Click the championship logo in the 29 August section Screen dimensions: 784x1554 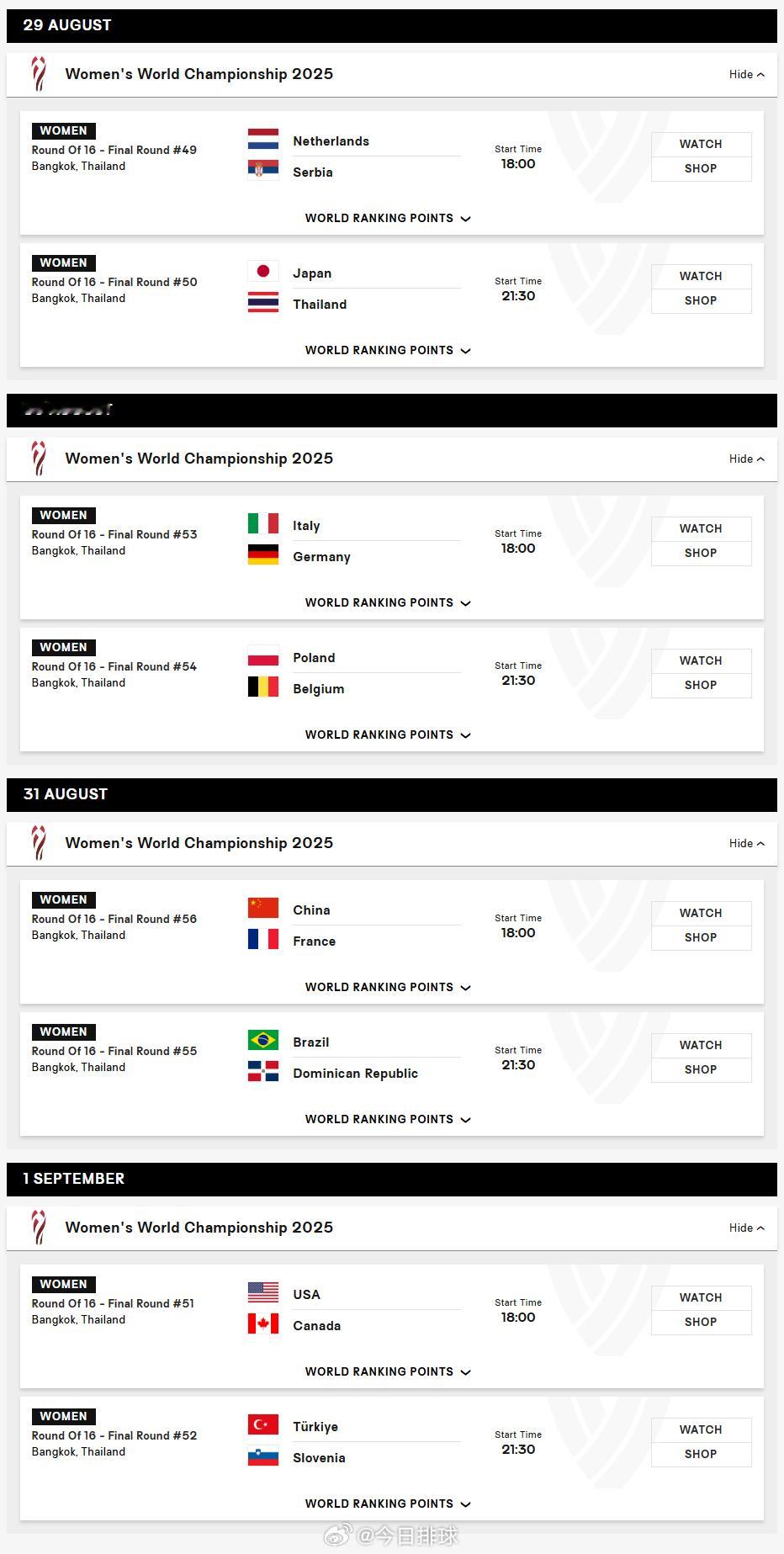click(x=39, y=74)
